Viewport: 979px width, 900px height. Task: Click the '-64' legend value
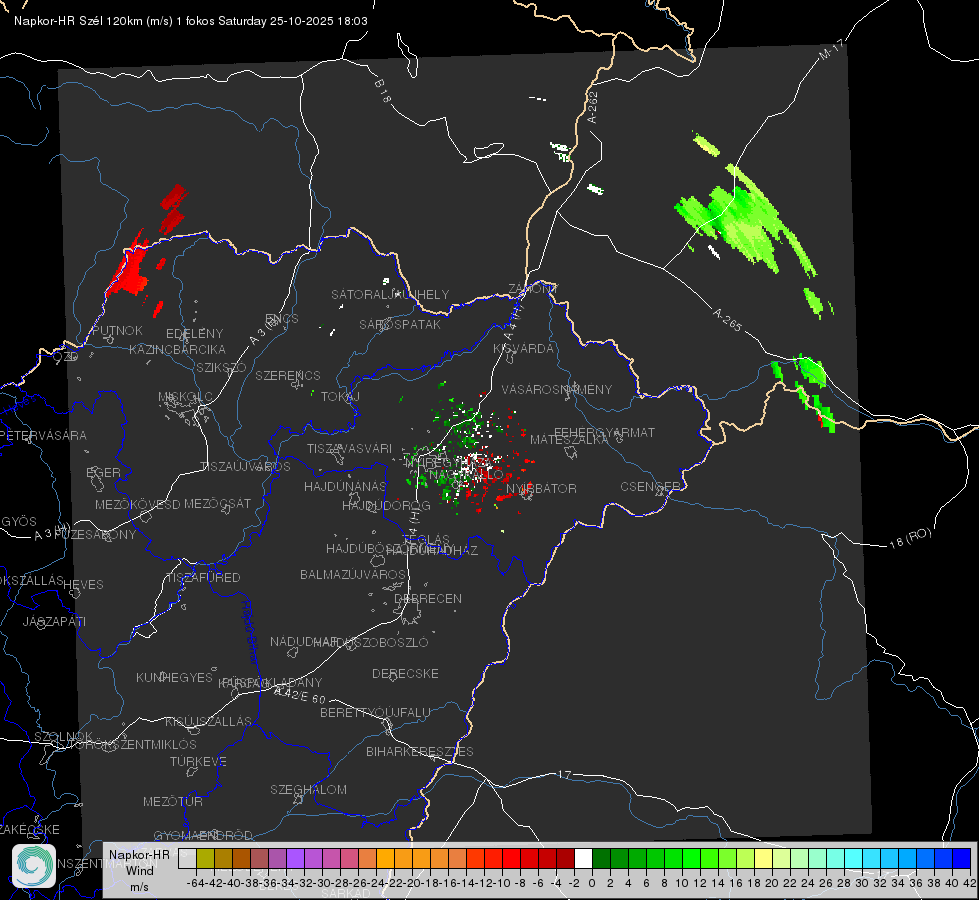(x=195, y=883)
